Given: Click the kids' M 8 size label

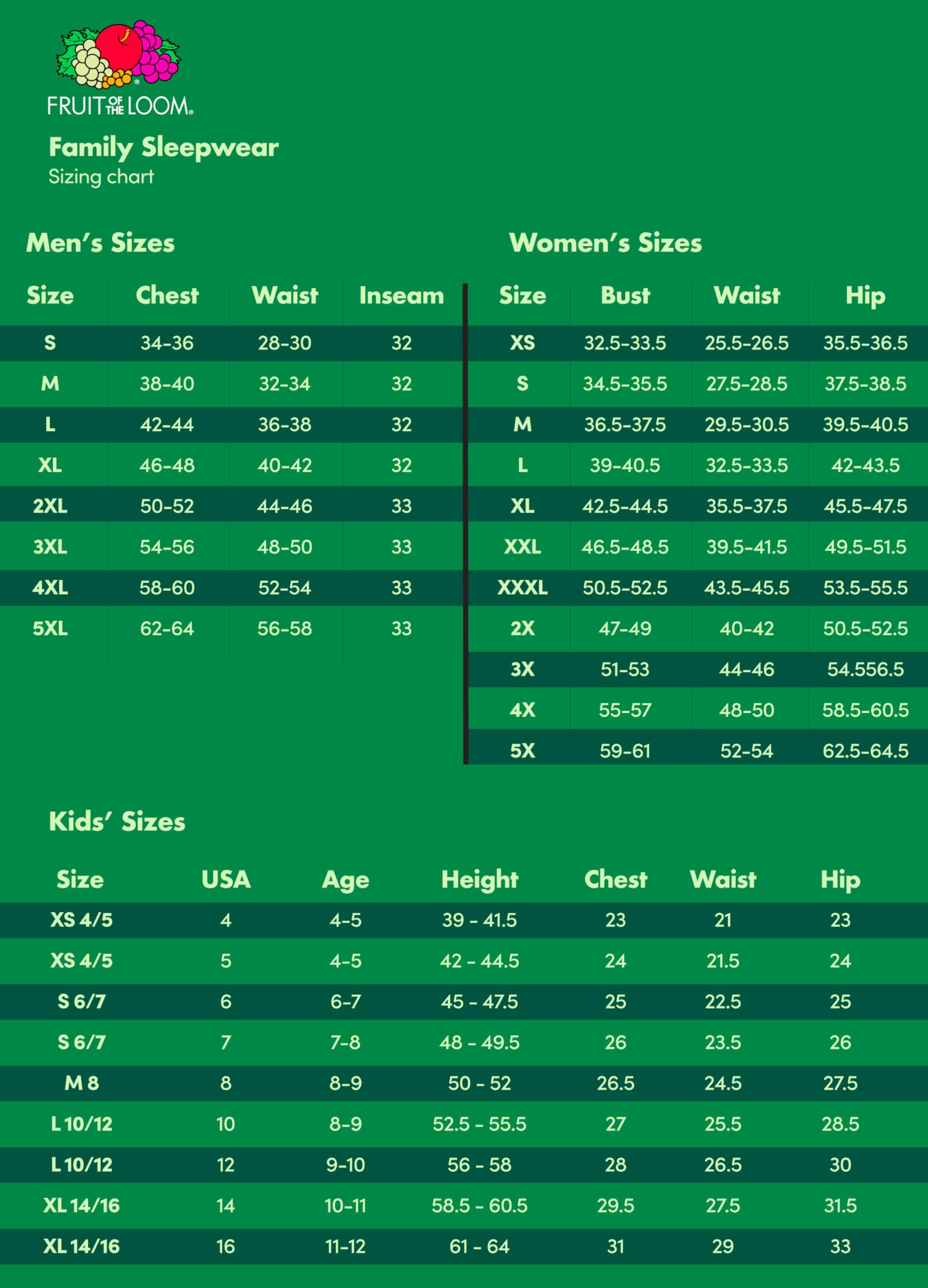Looking at the screenshot, I should tap(81, 1083).
